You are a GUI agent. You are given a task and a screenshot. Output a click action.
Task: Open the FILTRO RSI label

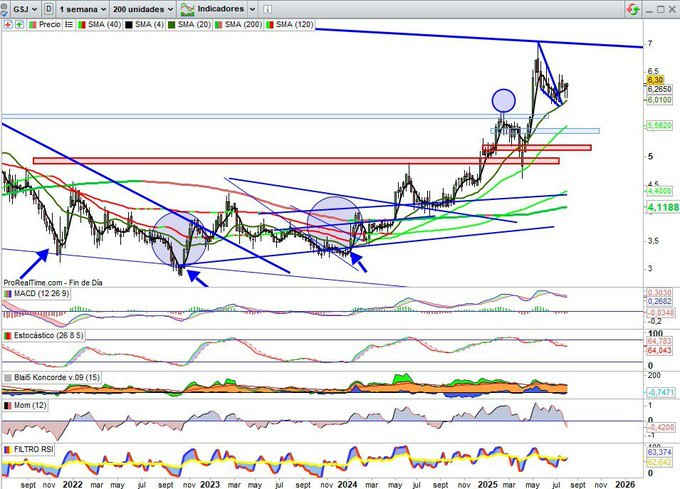tap(33, 450)
